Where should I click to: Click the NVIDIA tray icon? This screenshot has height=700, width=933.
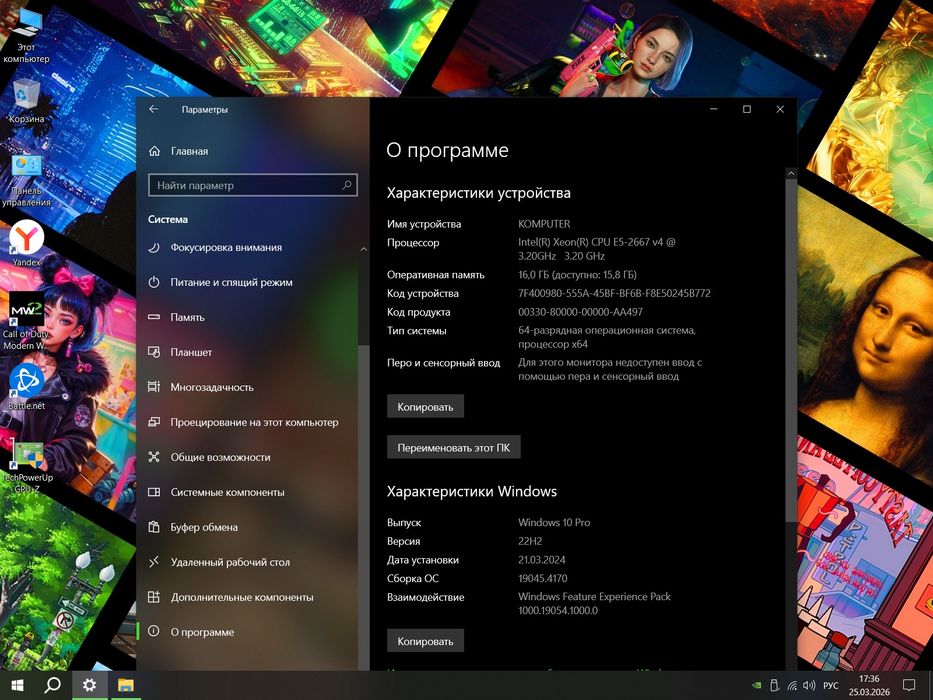(757, 686)
